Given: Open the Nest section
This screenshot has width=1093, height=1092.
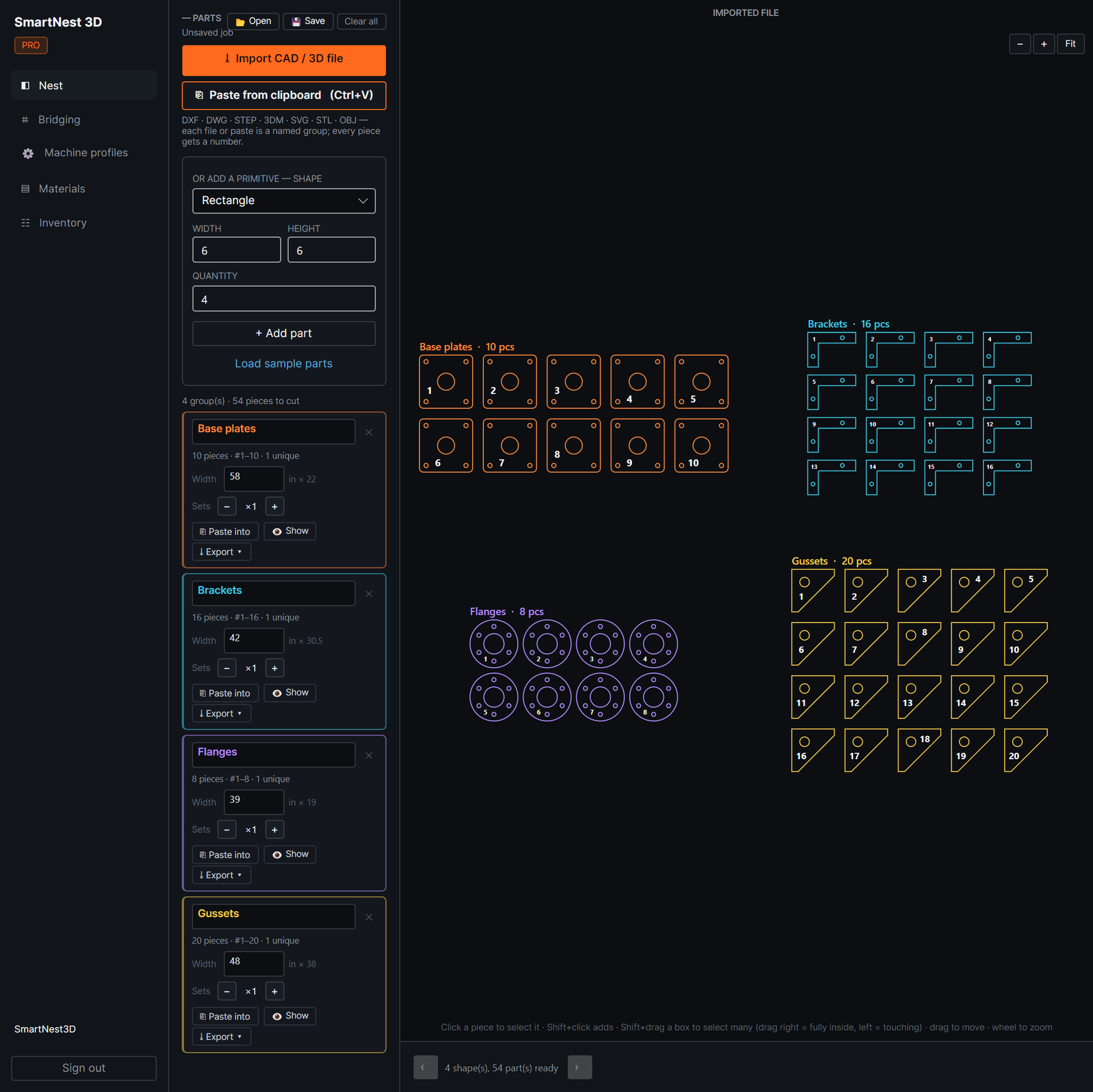Looking at the screenshot, I should (84, 86).
